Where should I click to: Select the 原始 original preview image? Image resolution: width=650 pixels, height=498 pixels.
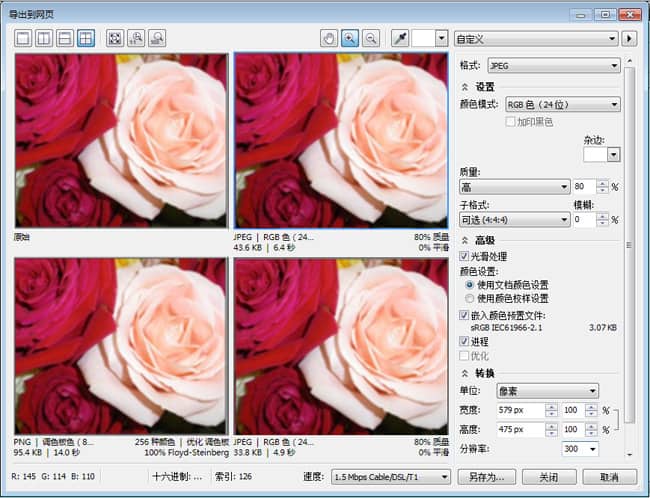click(x=121, y=141)
